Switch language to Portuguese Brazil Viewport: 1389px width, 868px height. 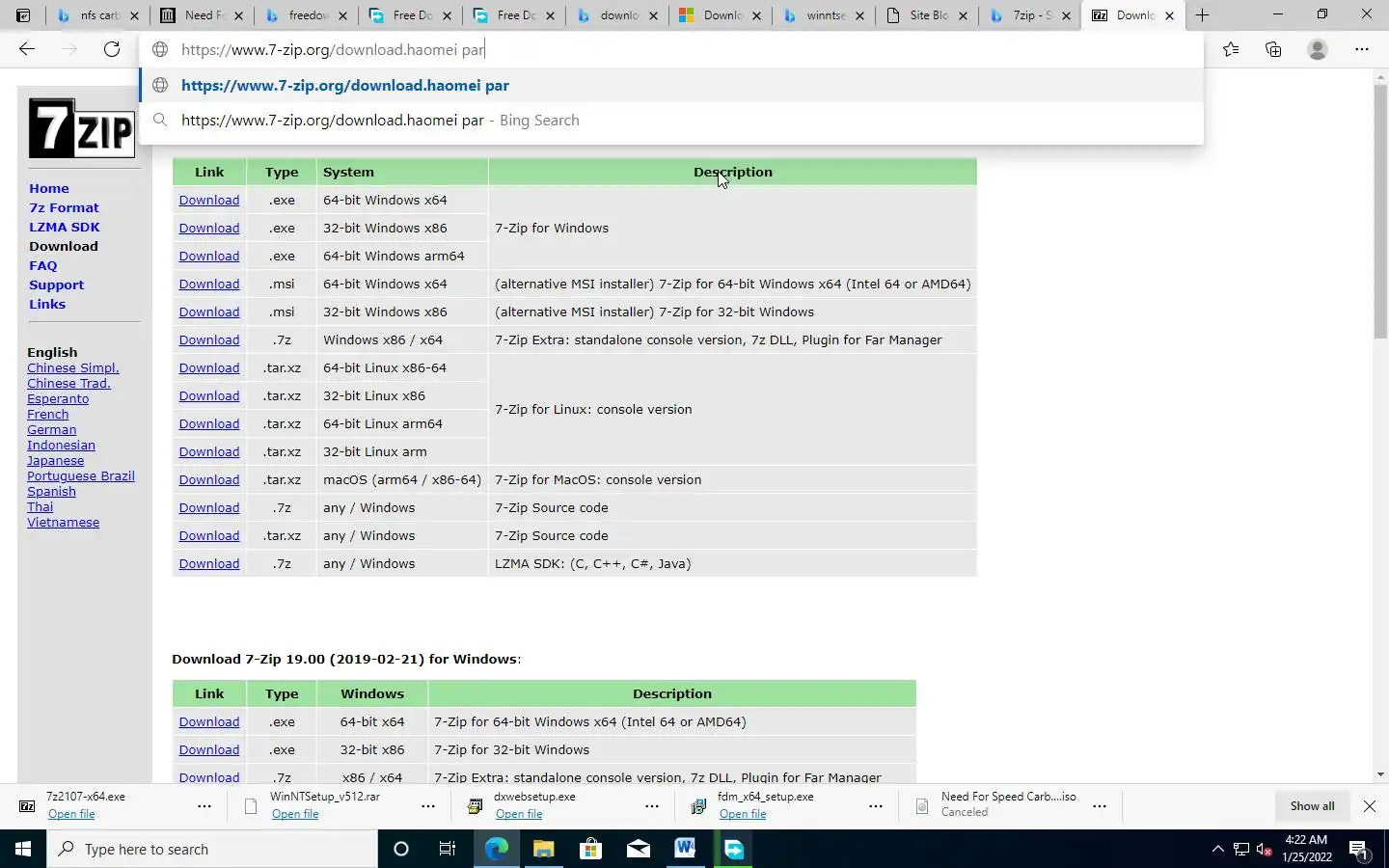click(81, 475)
